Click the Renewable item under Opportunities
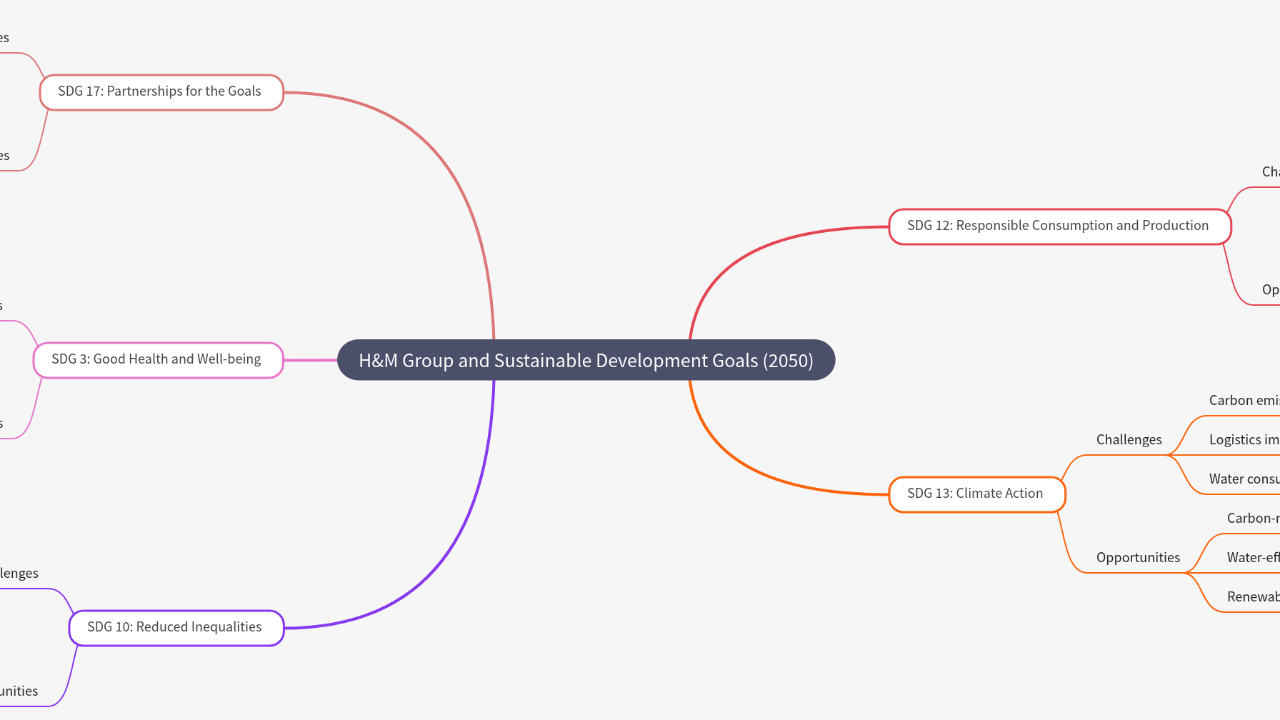 click(x=1253, y=597)
